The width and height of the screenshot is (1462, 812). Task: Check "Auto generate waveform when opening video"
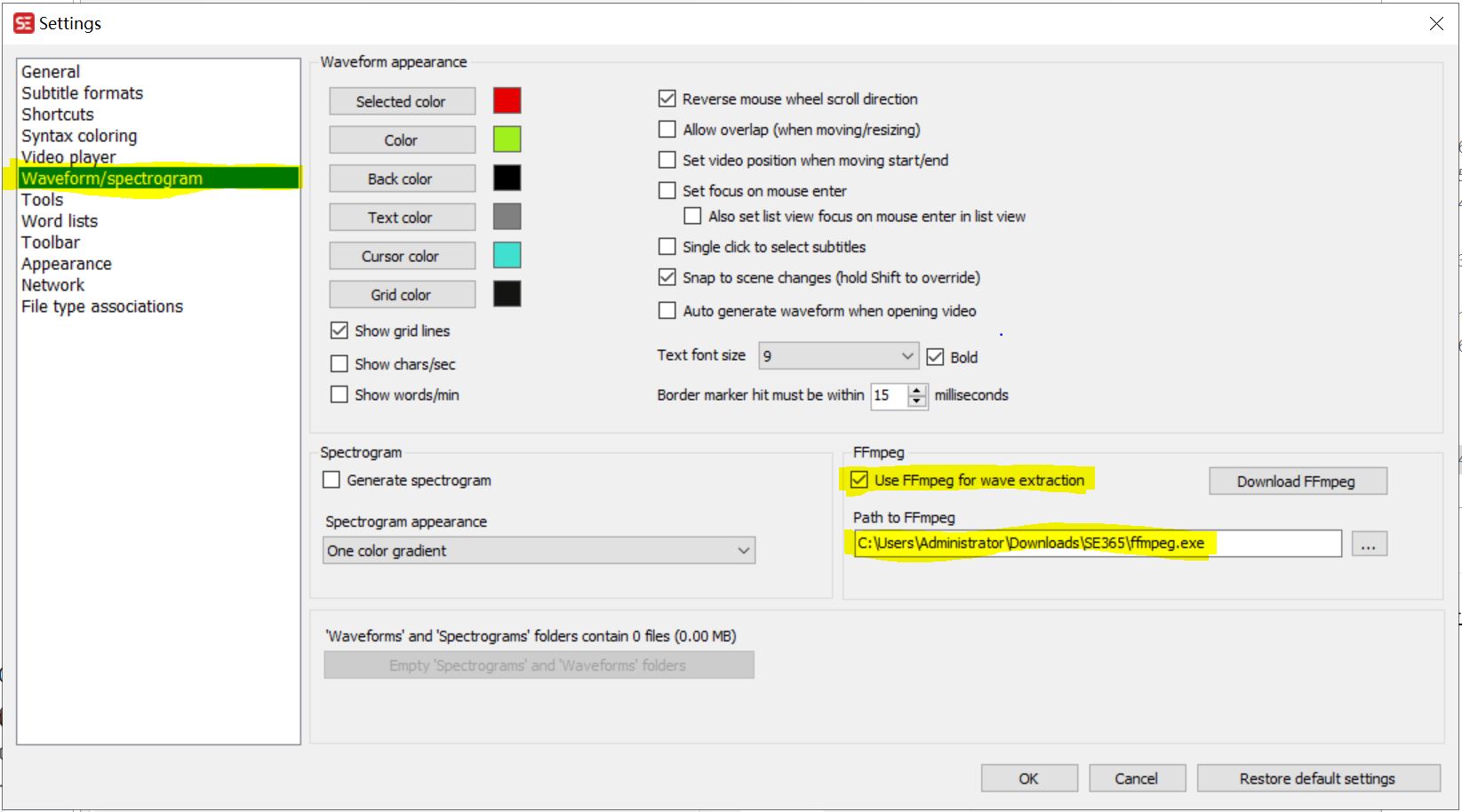[x=667, y=310]
